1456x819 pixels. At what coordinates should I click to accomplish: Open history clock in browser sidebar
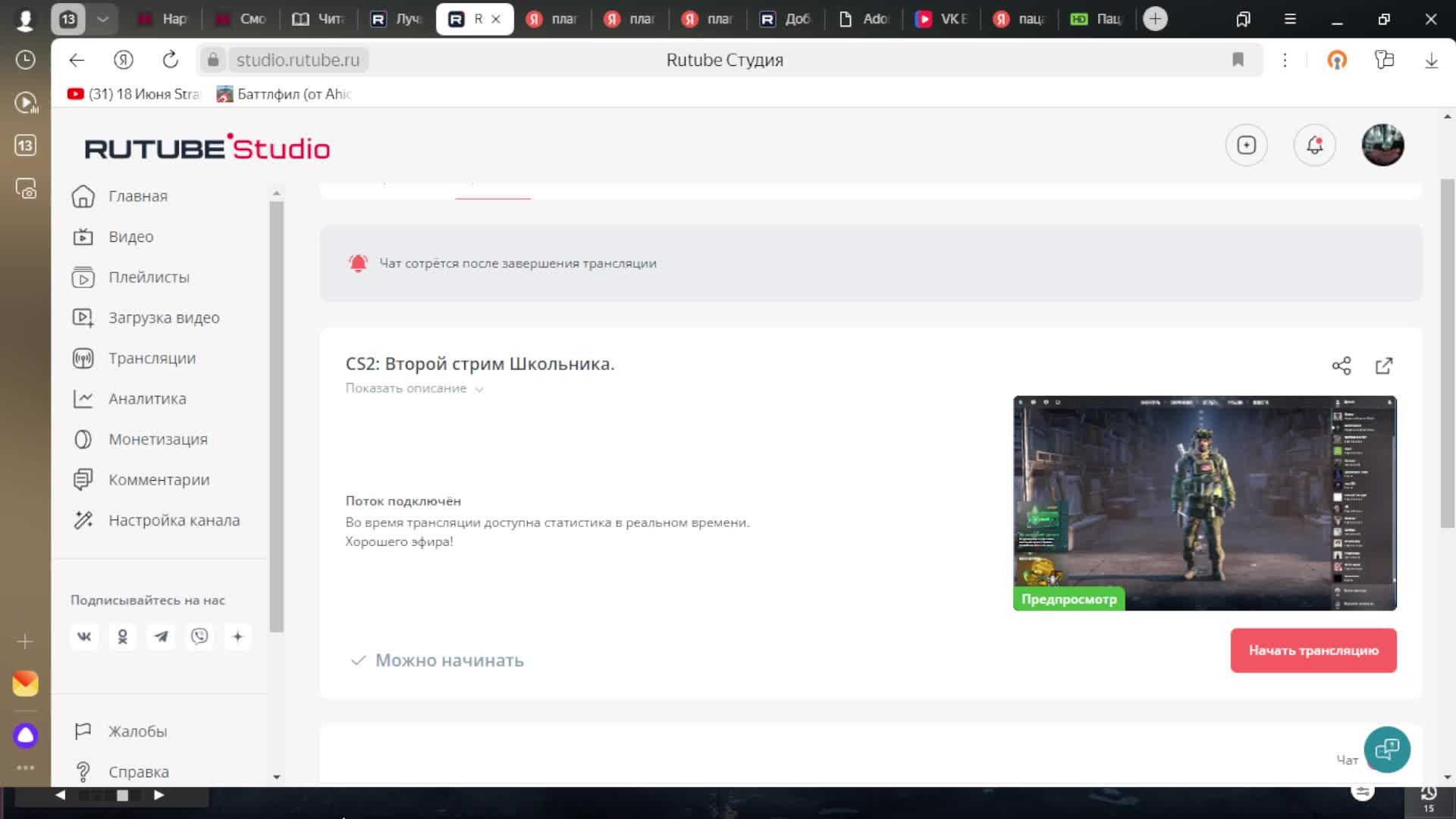coord(25,60)
